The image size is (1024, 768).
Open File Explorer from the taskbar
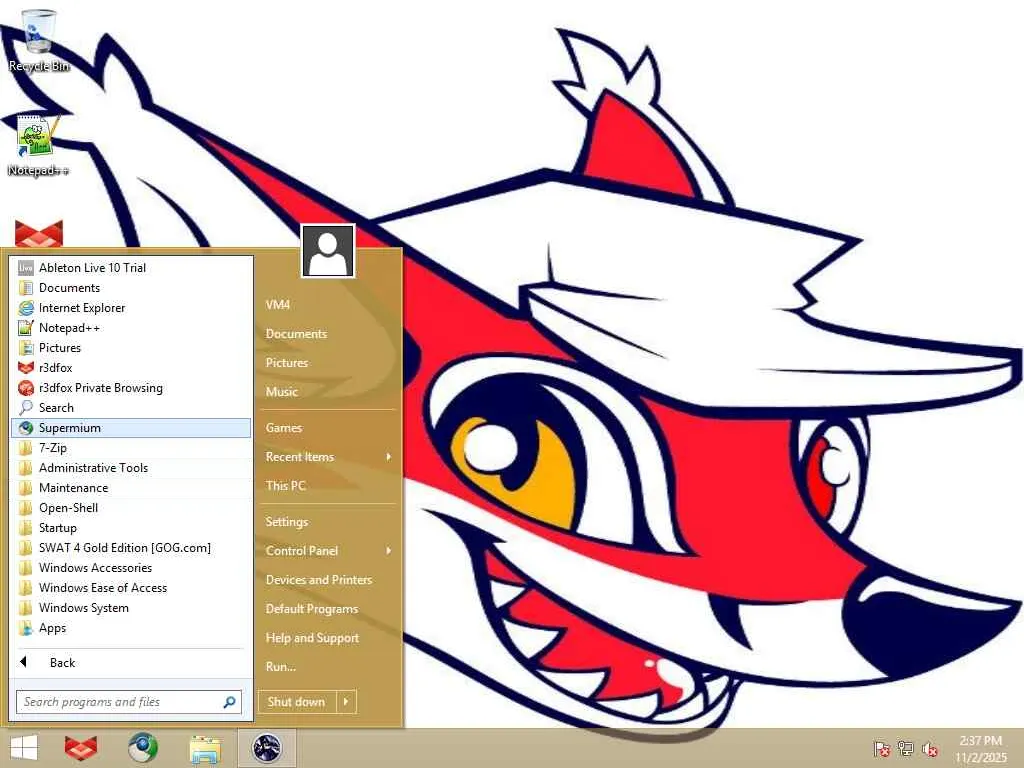[x=204, y=748]
